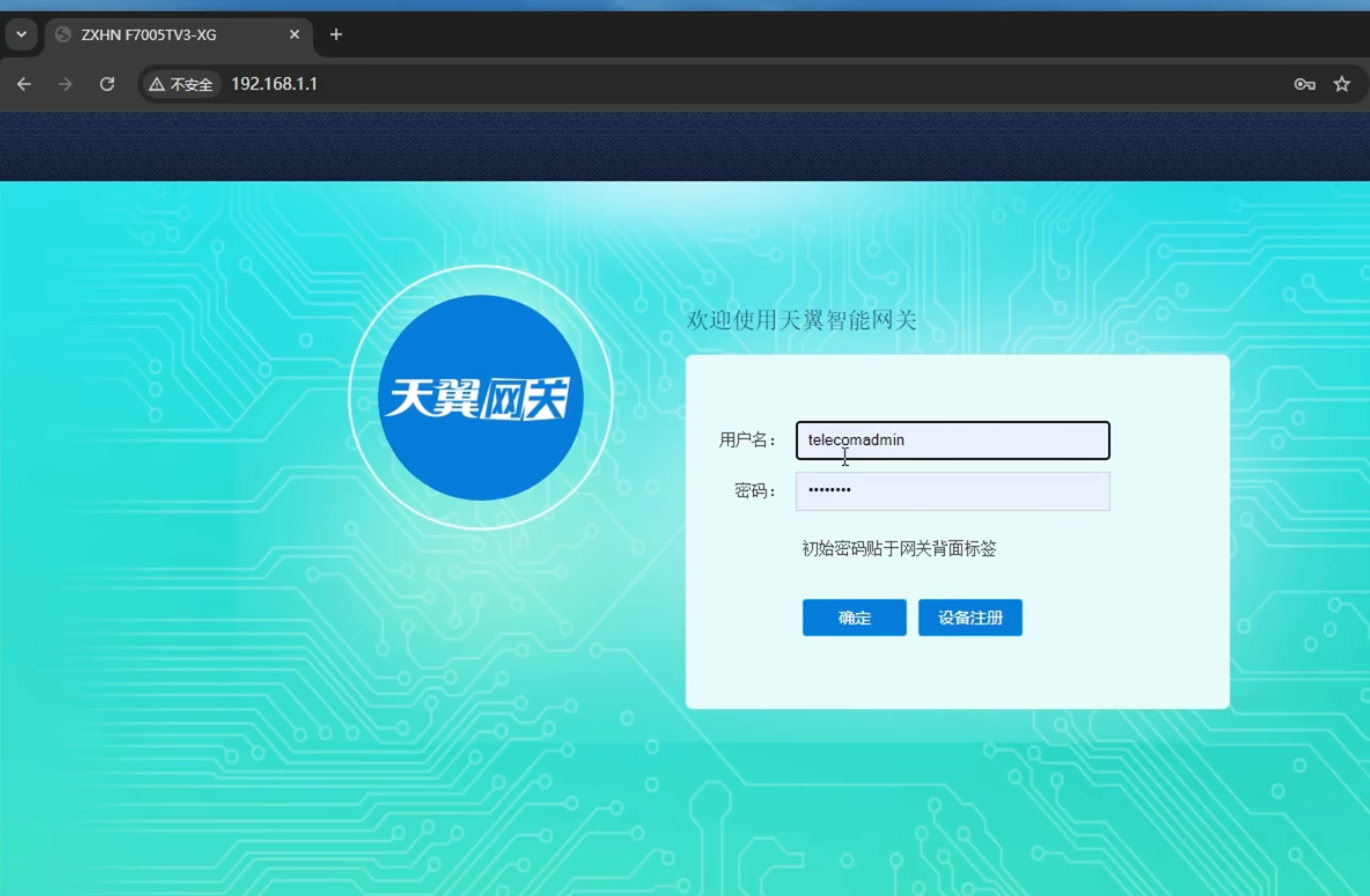Click the 欢迎使用天翼智能网关 heading

click(x=801, y=321)
